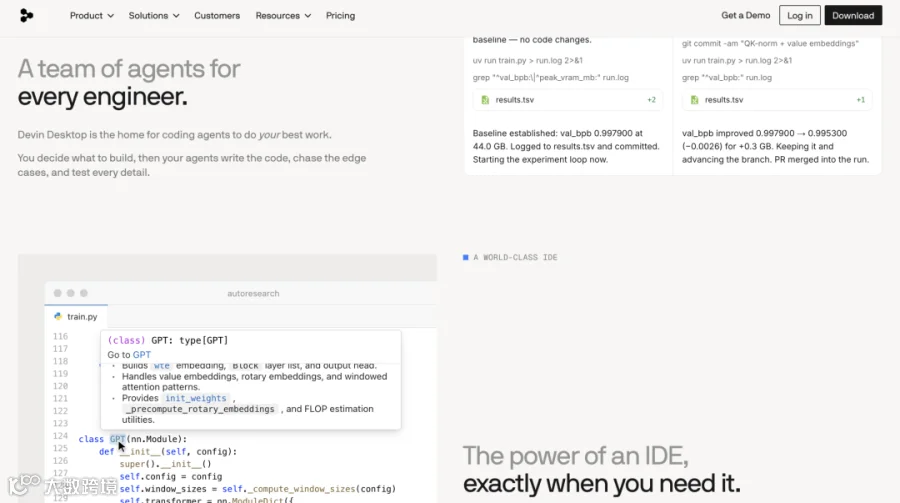This screenshot has height=503, width=900.
Task: Click the Download button
Action: click(853, 16)
